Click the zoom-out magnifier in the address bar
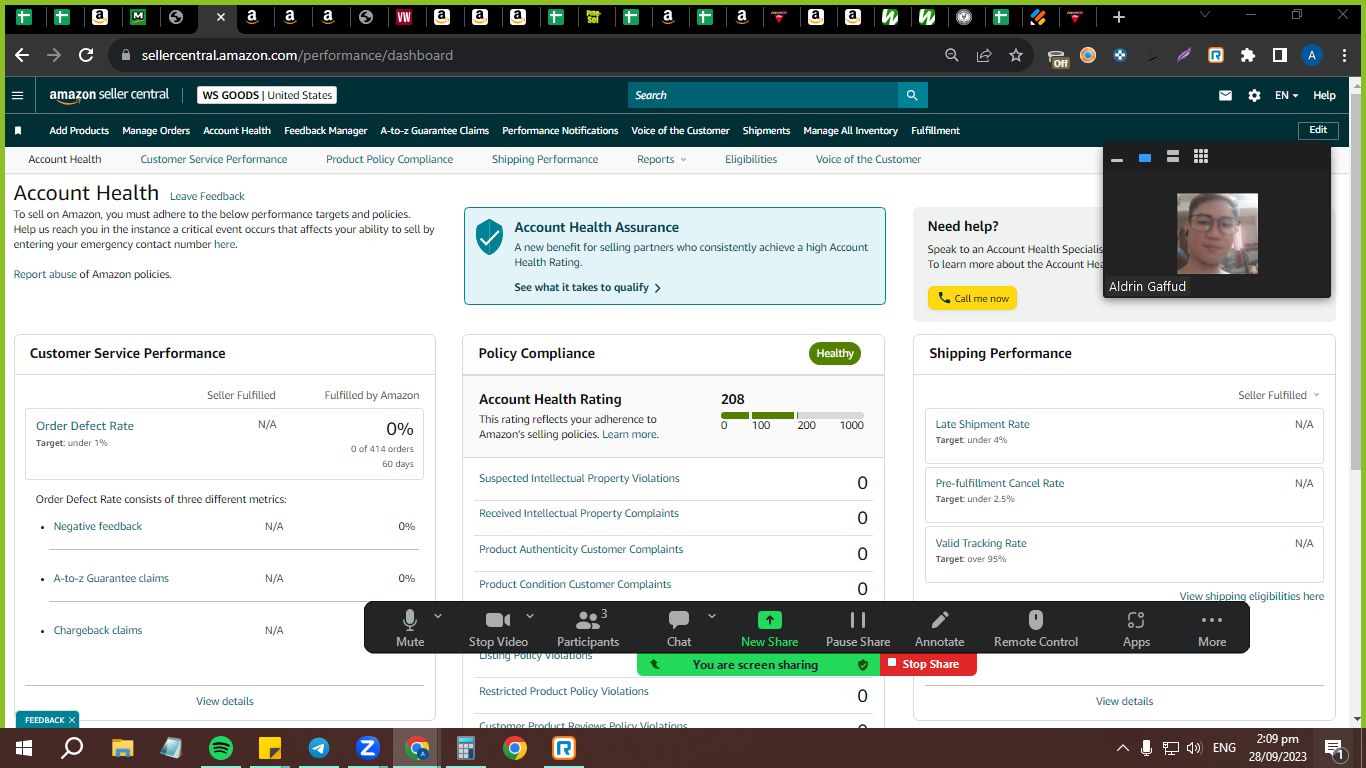Image resolution: width=1366 pixels, height=768 pixels. tap(952, 55)
